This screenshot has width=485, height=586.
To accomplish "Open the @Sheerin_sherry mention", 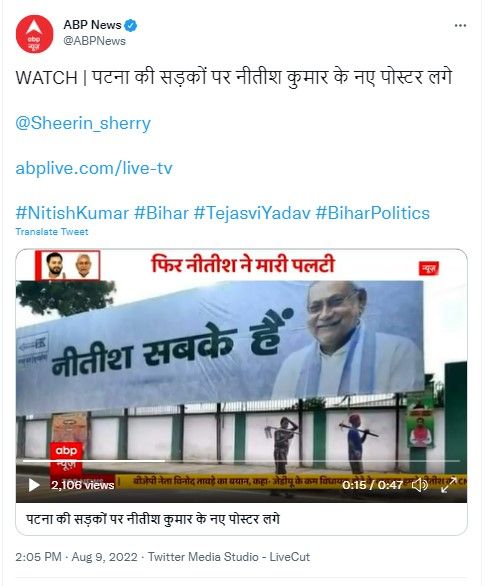I will pyautogui.click(x=83, y=123).
